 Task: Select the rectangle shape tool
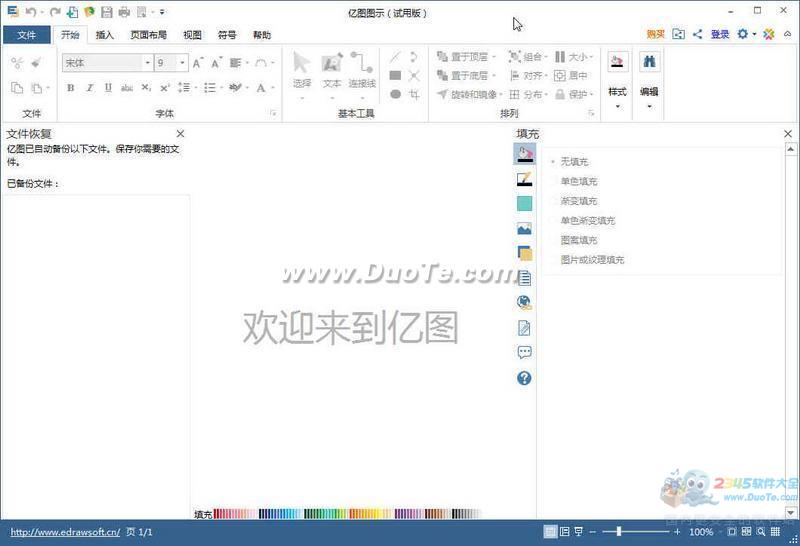point(395,76)
